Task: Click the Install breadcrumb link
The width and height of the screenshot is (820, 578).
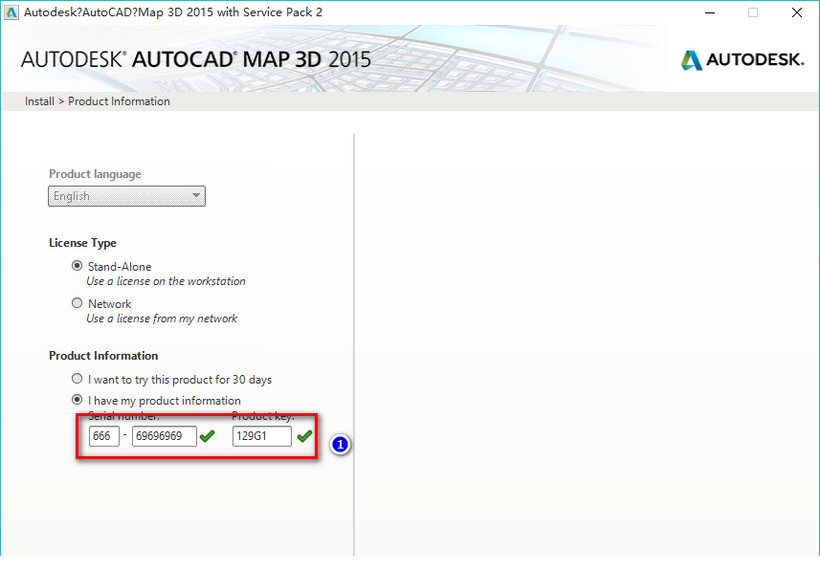Action: point(39,101)
